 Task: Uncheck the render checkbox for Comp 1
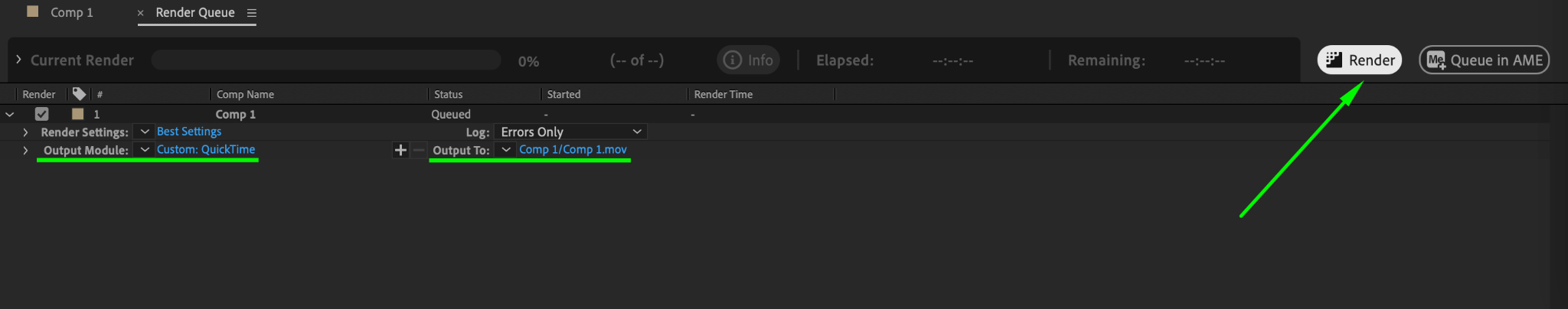coord(42,114)
